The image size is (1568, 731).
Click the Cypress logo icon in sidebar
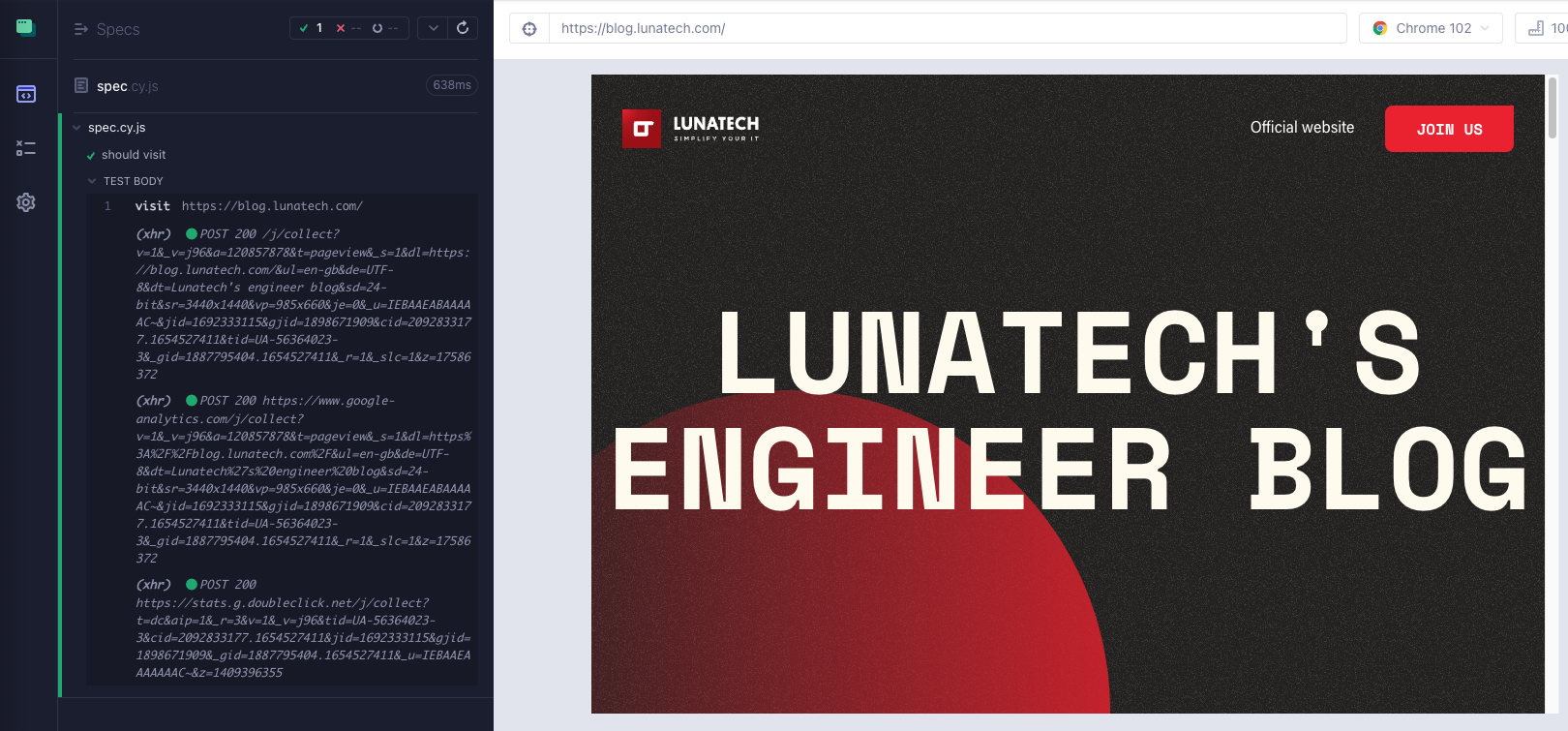pyautogui.click(x=26, y=28)
